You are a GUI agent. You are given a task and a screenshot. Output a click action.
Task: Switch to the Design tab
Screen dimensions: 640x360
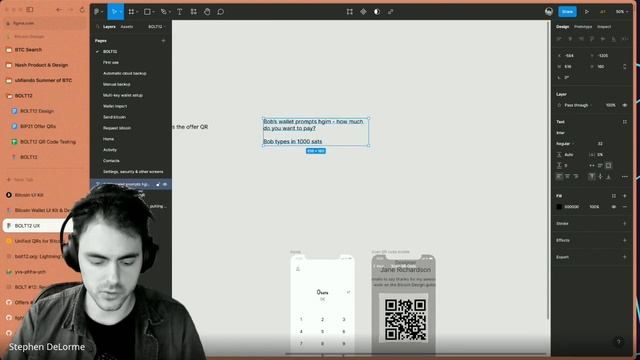click(x=562, y=27)
